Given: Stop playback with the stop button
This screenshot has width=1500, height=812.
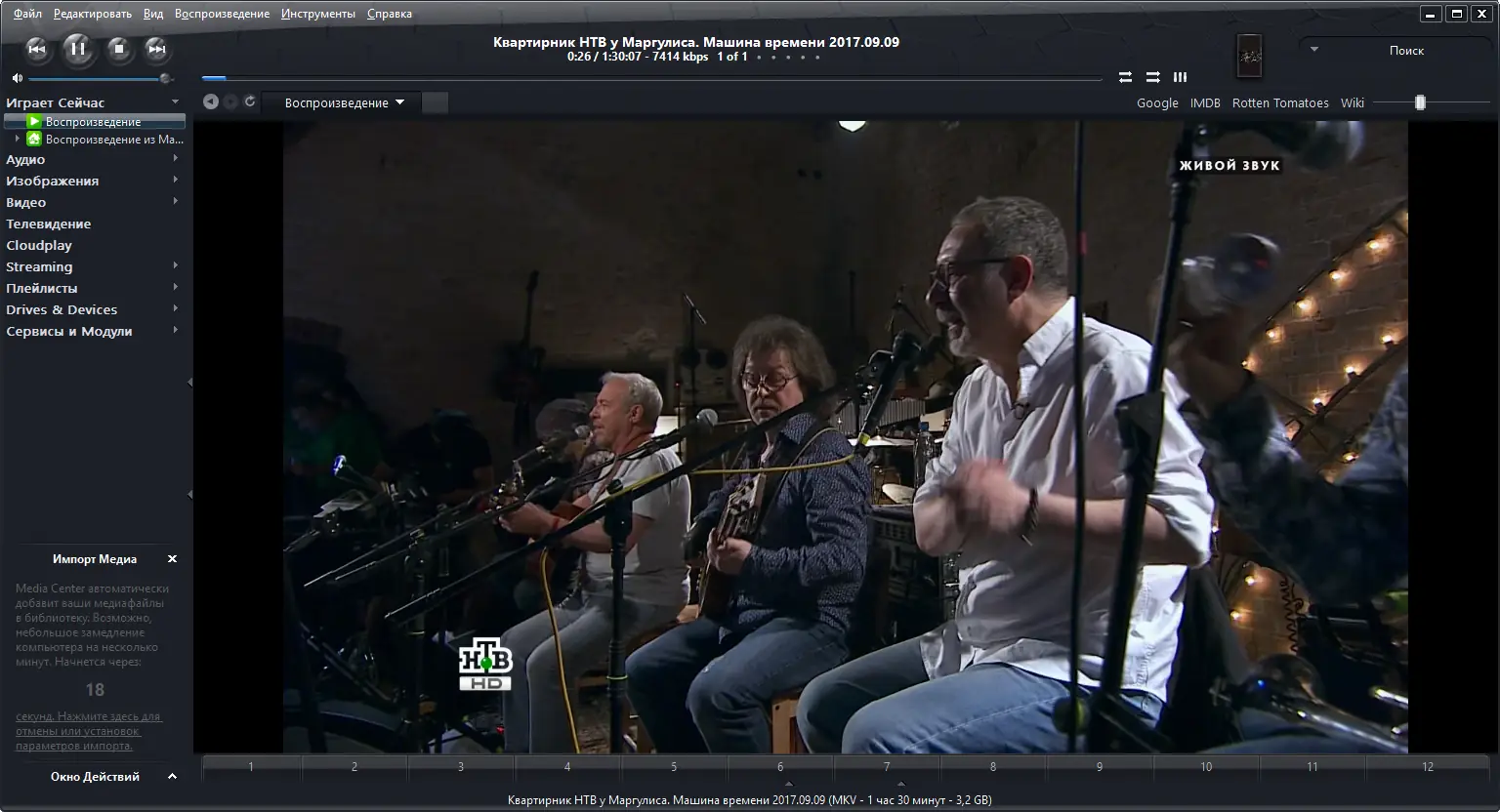Looking at the screenshot, I should (119, 49).
